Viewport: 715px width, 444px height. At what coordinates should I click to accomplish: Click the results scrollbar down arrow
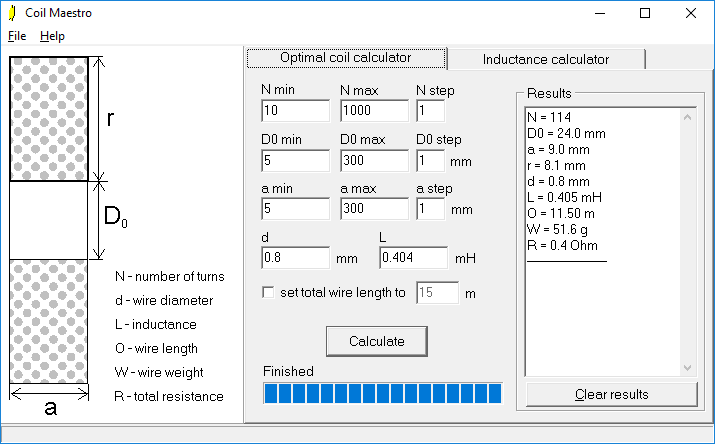(x=688, y=367)
